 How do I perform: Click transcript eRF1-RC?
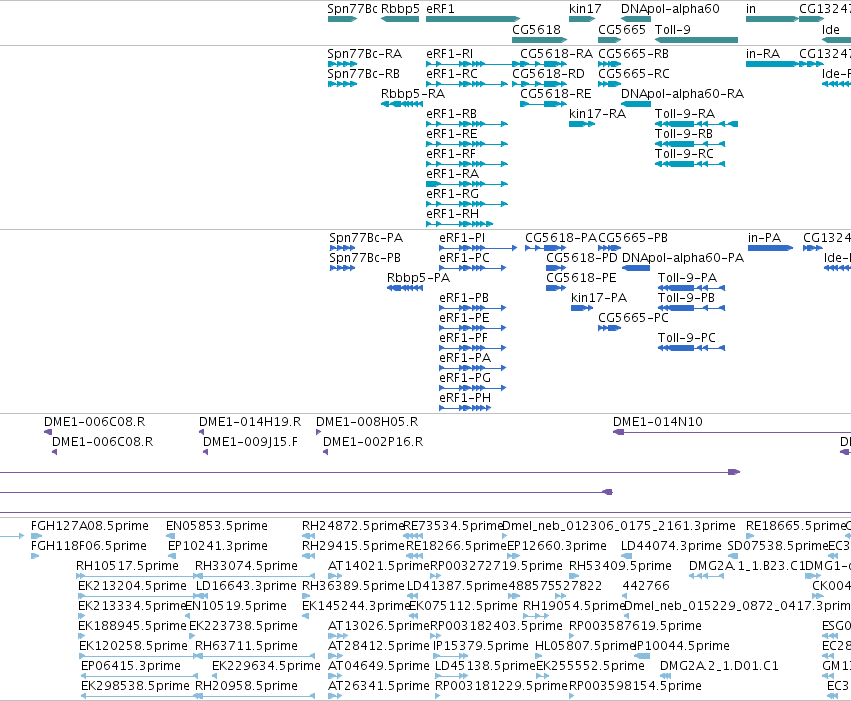452,74
